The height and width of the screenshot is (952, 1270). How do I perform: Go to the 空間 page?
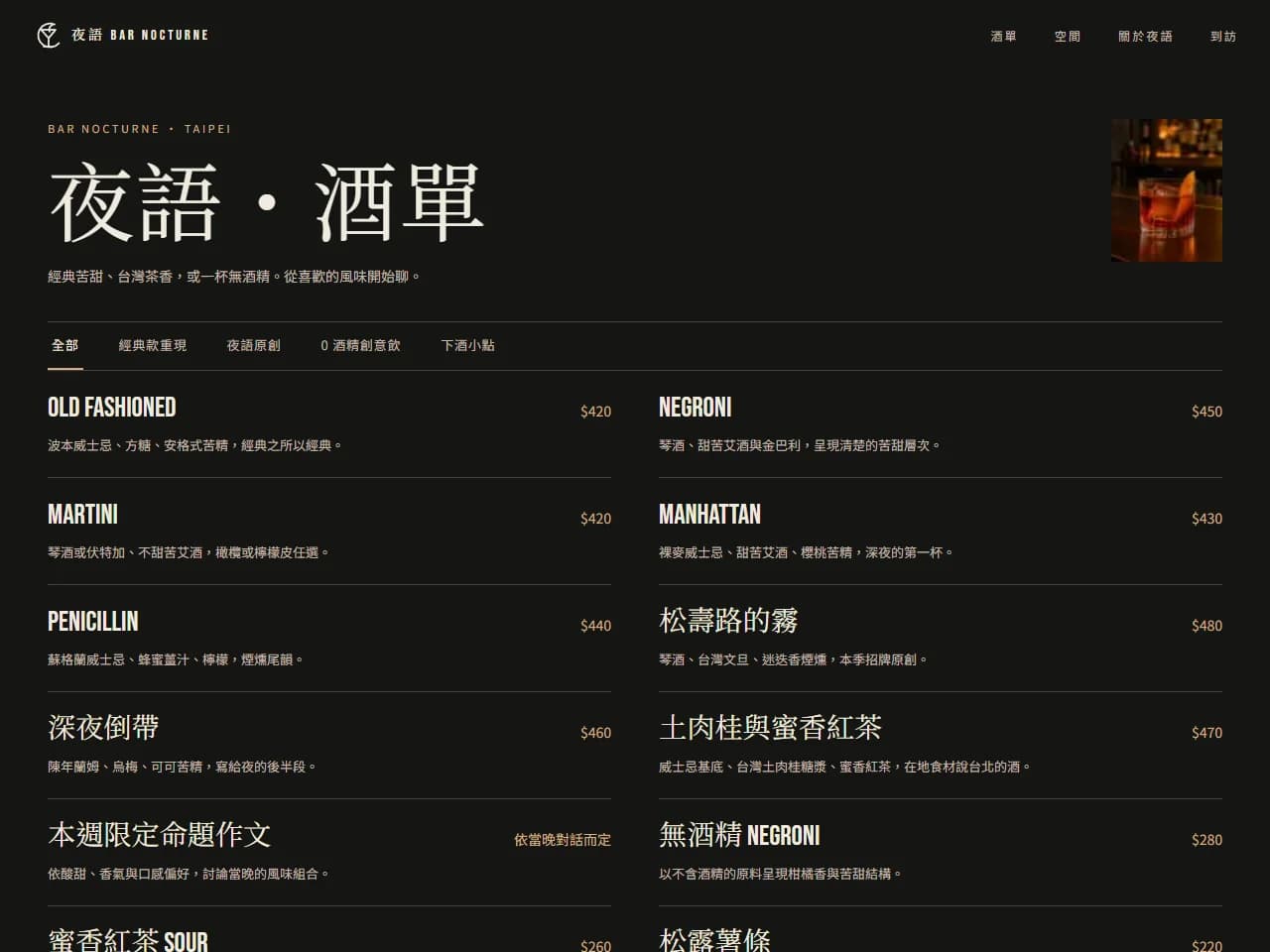click(x=1067, y=36)
